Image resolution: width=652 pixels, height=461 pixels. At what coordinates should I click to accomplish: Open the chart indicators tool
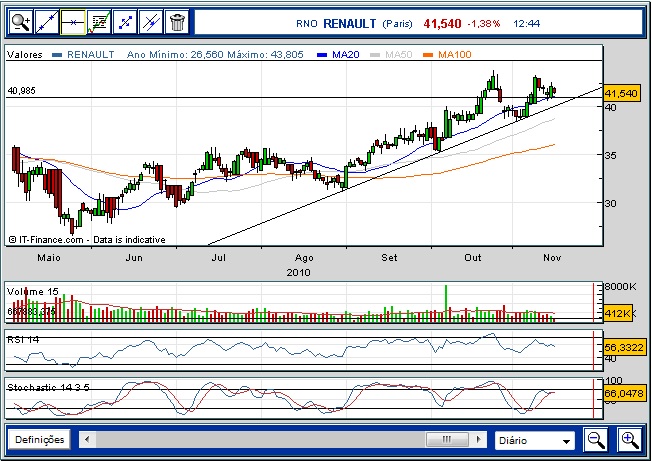pyautogui.click(x=99, y=22)
